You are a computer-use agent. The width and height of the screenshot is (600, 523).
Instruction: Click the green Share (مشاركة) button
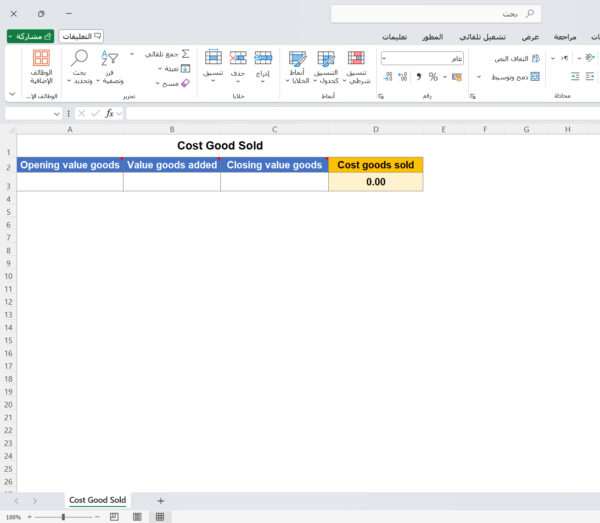click(31, 36)
